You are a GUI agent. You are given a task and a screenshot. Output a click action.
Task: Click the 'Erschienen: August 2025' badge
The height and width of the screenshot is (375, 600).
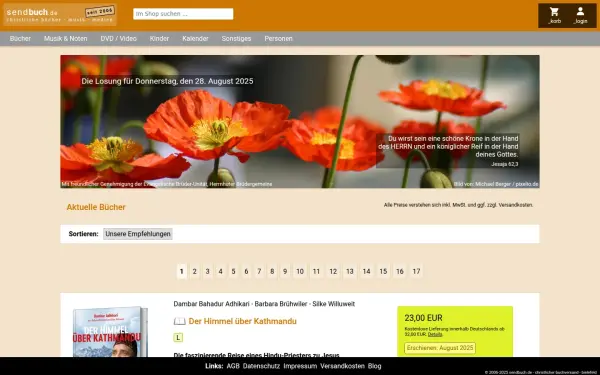[440, 348]
